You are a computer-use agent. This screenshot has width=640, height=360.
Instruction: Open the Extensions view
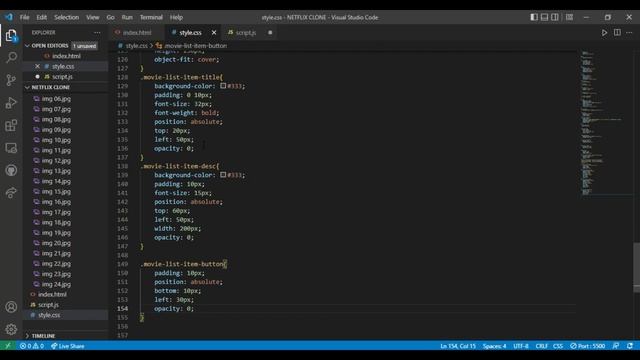click(x=11, y=125)
